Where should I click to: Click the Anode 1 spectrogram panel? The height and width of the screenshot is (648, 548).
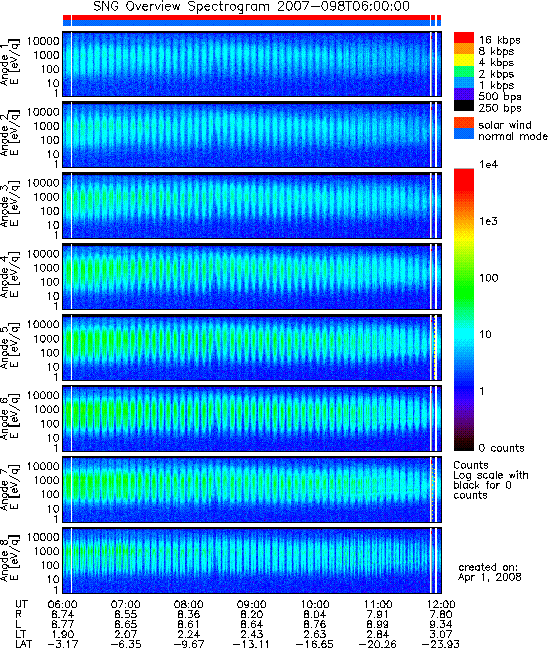point(252,64)
